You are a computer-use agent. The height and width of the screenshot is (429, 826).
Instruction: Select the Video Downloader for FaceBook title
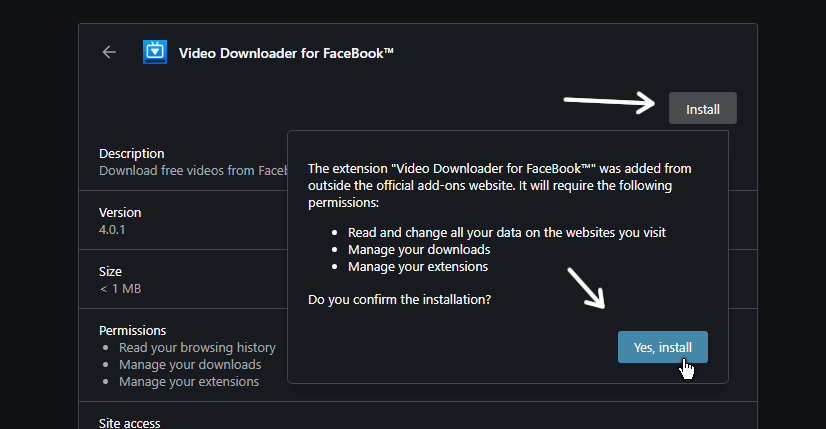coord(286,53)
